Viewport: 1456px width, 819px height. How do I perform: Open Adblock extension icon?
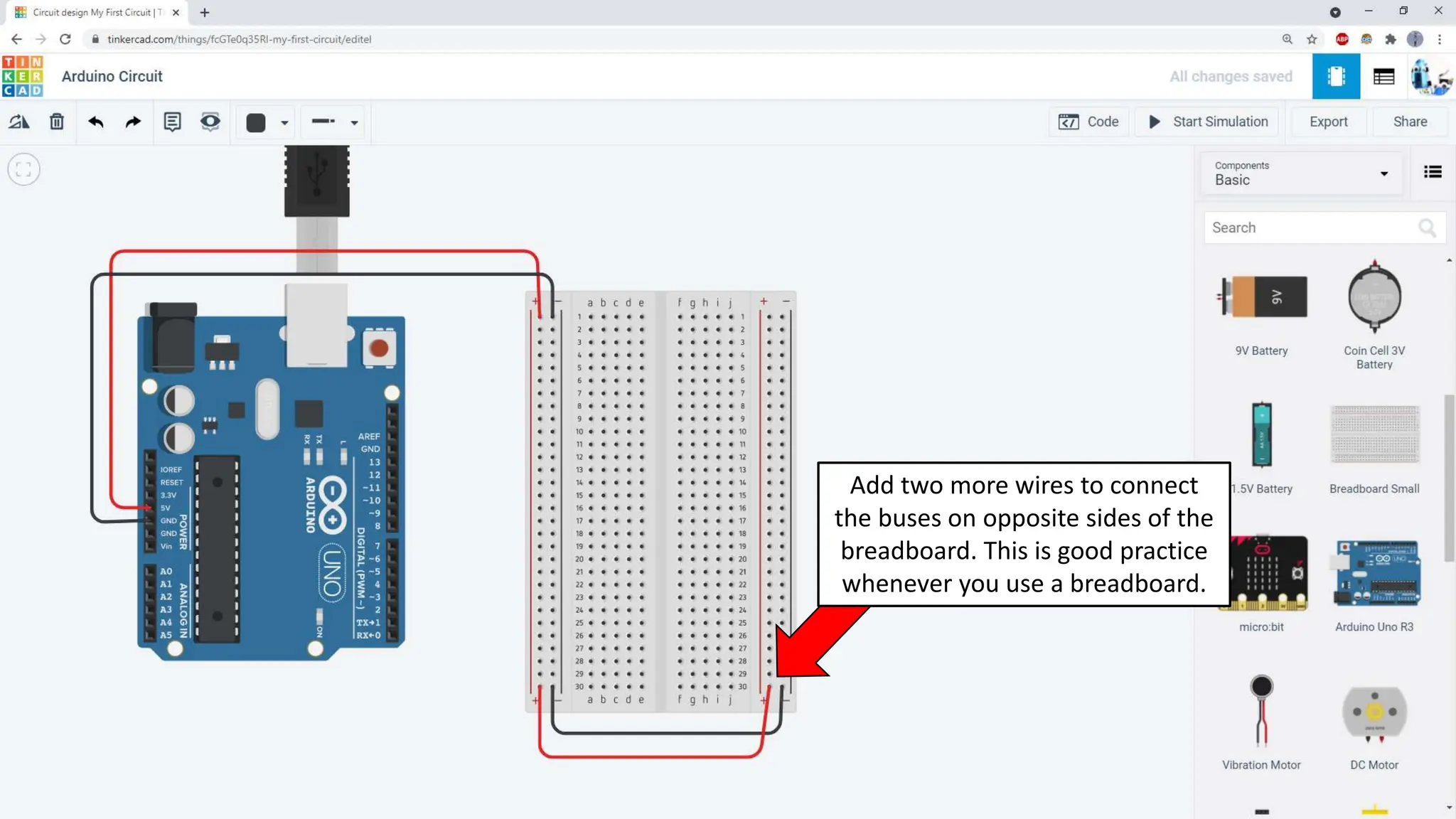click(x=1342, y=39)
